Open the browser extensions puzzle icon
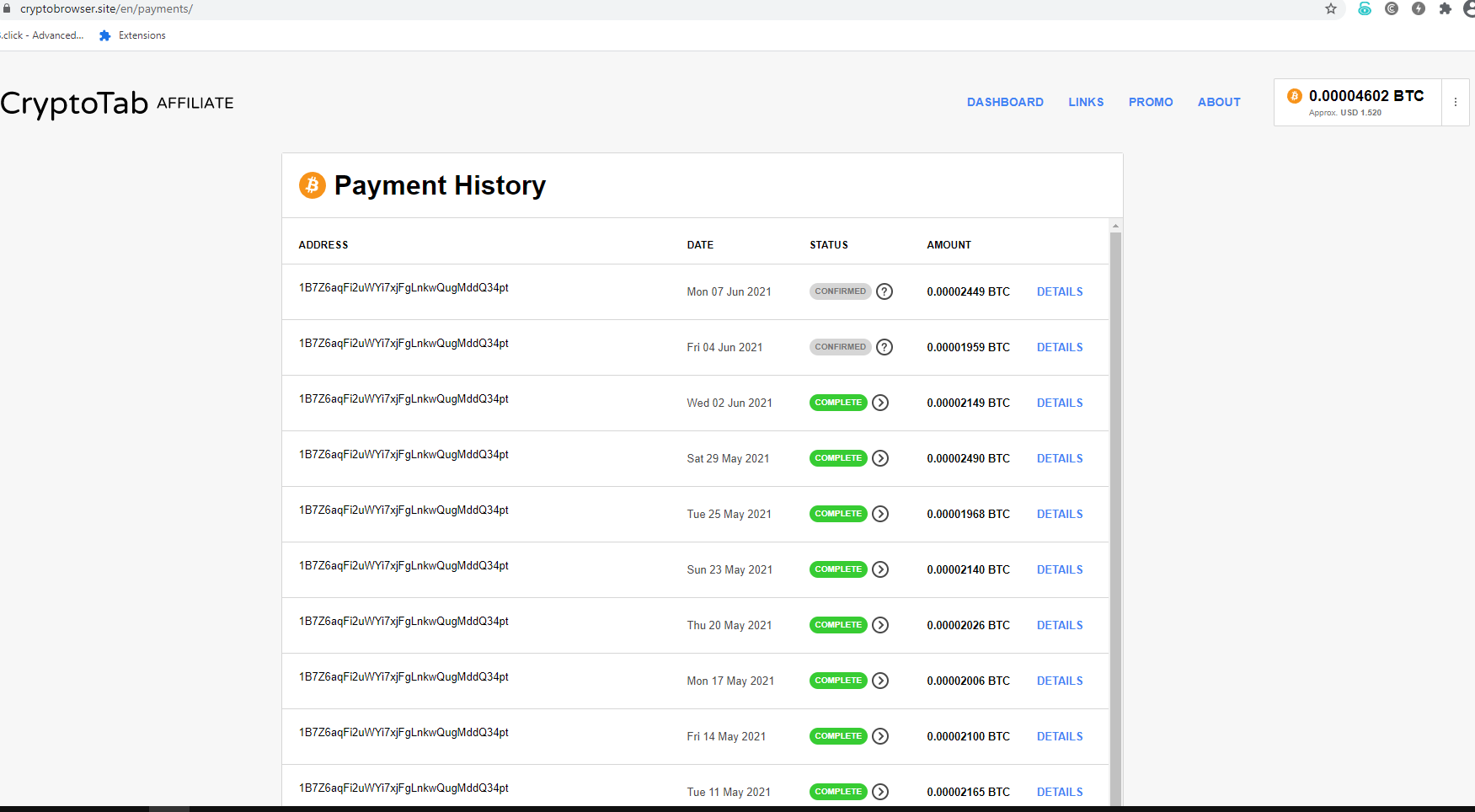The width and height of the screenshot is (1475, 812). pyautogui.click(x=1446, y=9)
